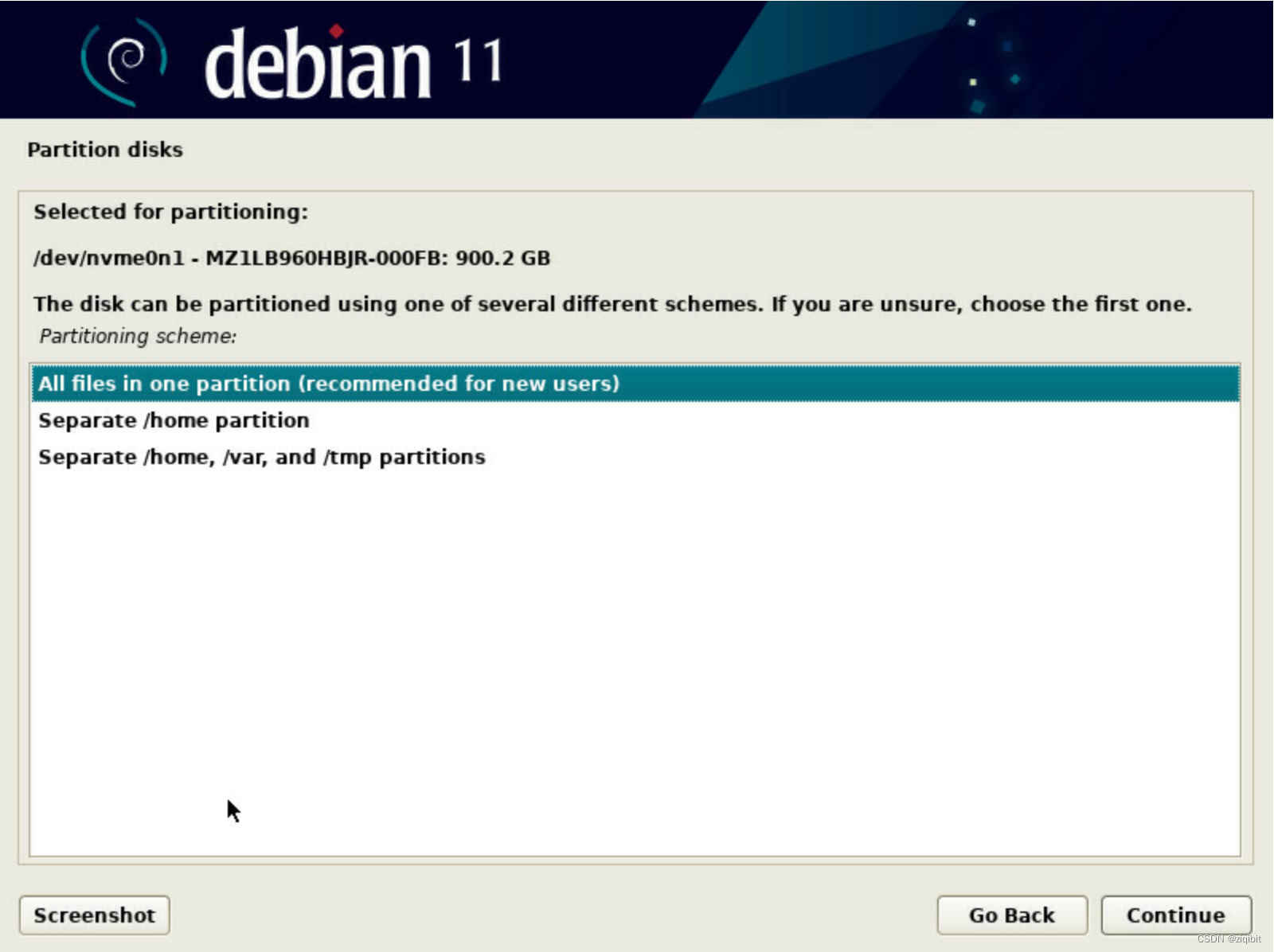Screen dimensions: 1274x952
Task: Pick 'Separate /home, /var, and /tmp partitions'
Action: tap(635, 457)
